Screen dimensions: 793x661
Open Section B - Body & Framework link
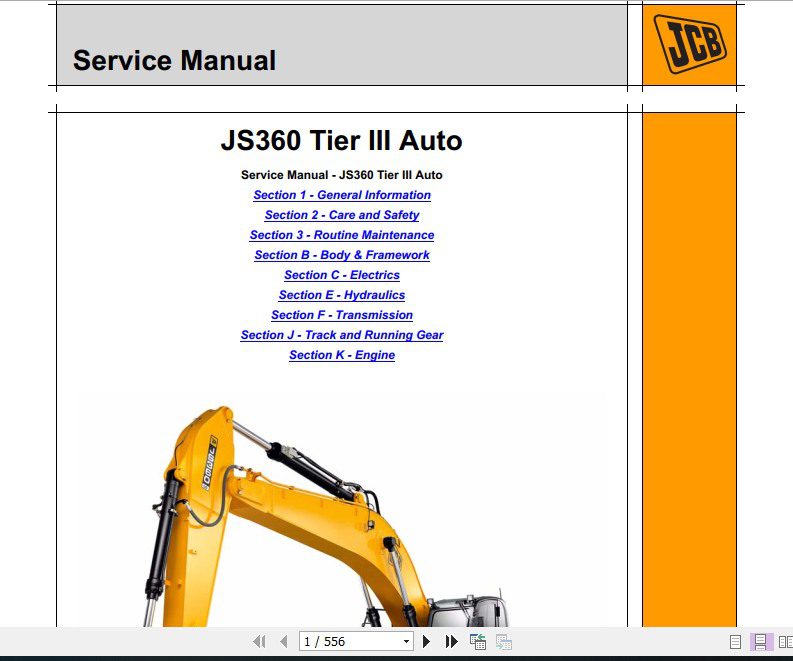[x=342, y=255]
